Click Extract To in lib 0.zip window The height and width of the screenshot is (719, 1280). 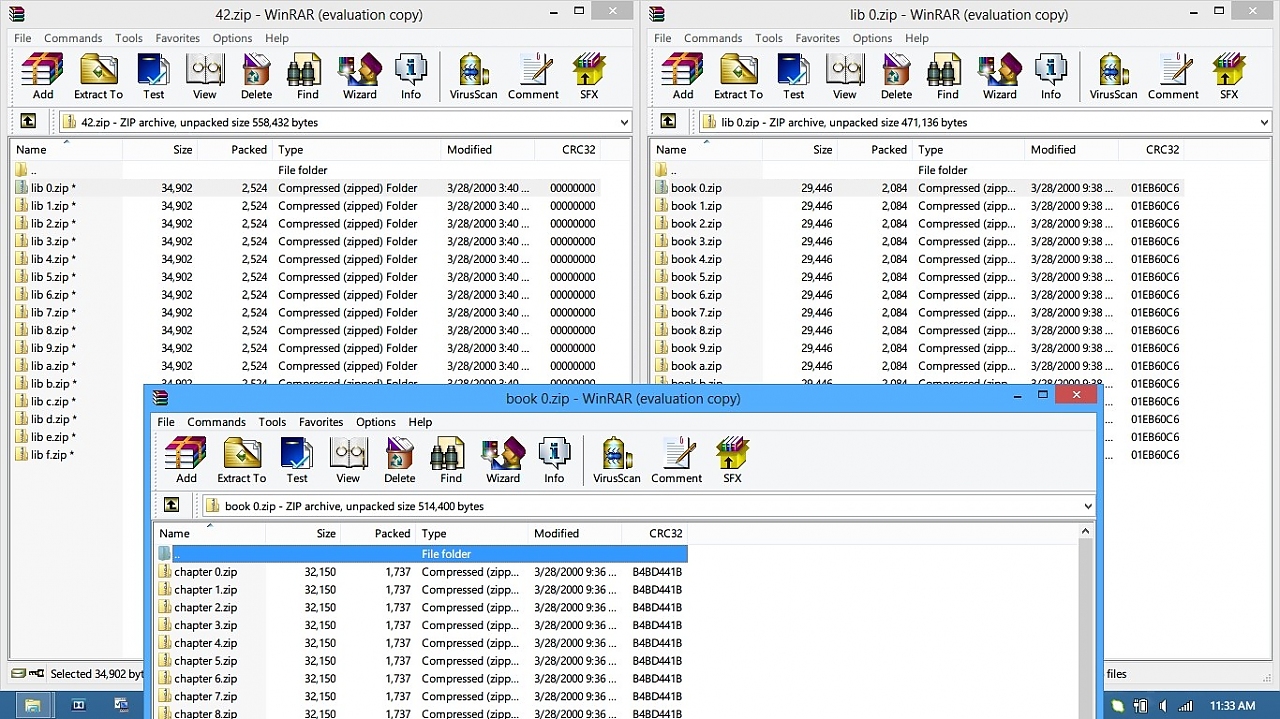(x=738, y=76)
